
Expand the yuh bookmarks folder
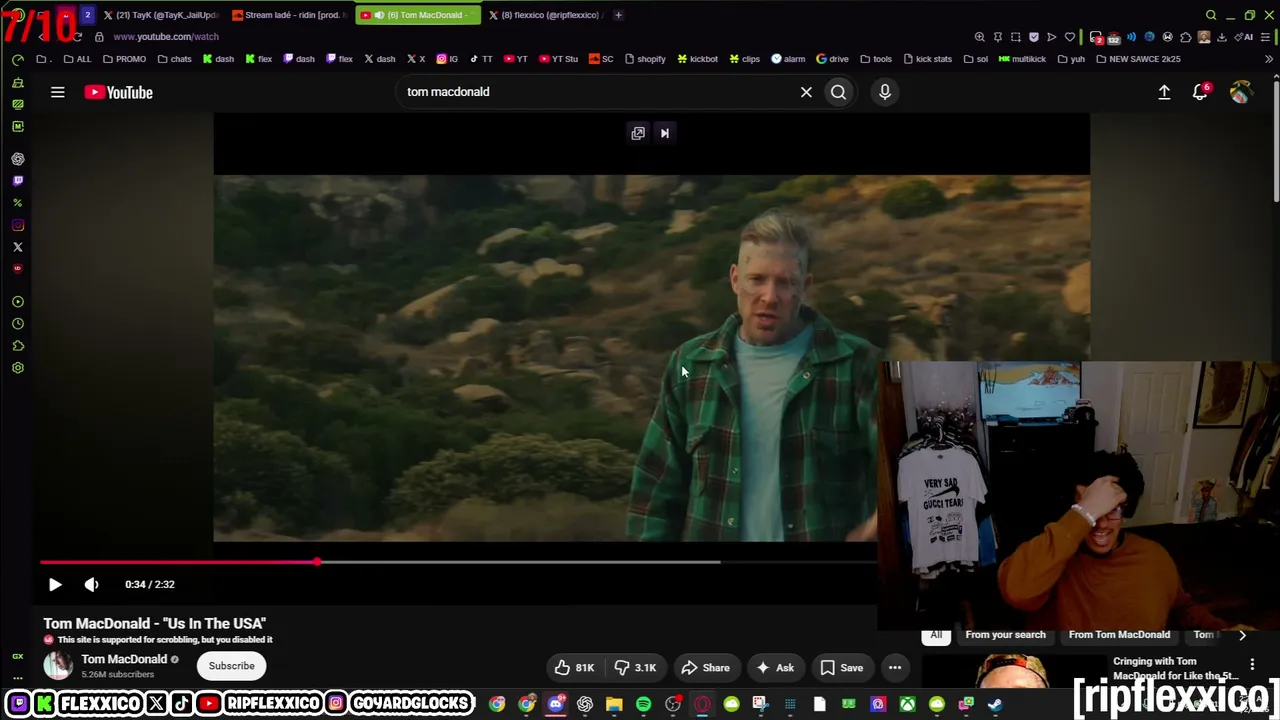1071,59
